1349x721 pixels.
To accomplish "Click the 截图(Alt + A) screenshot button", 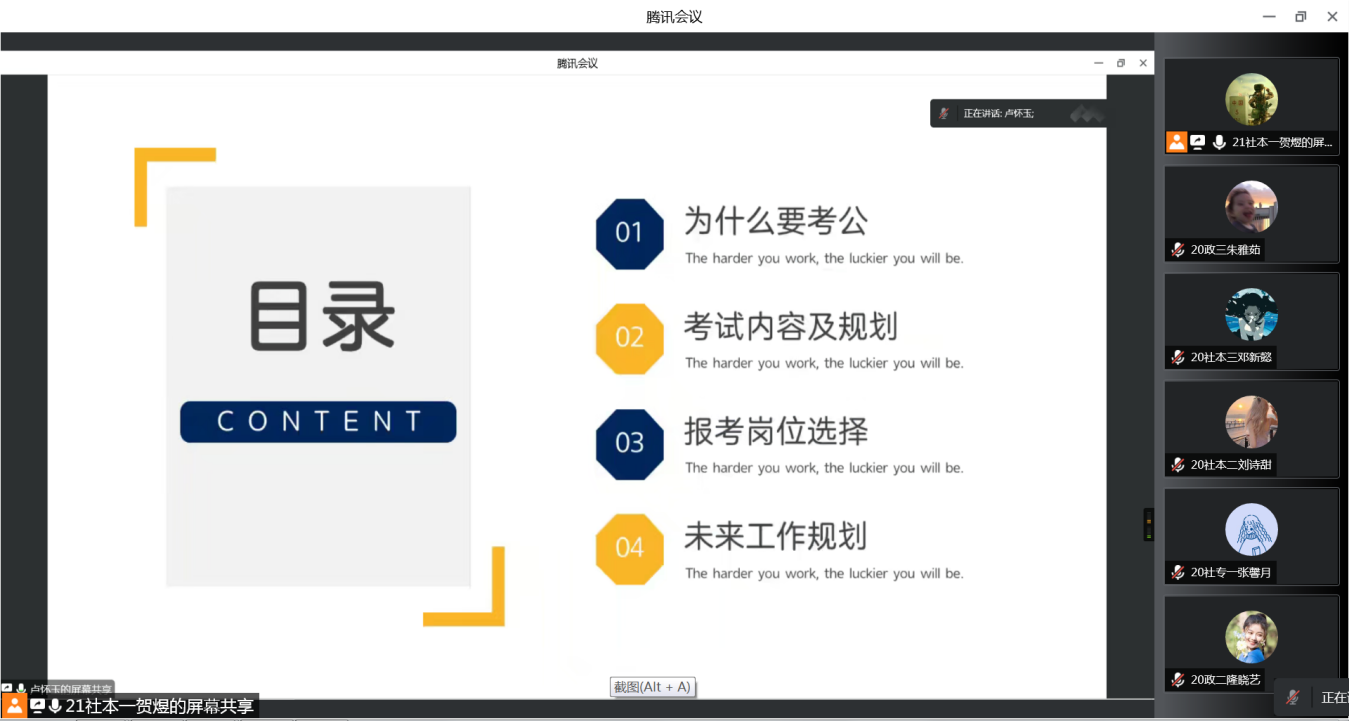I will point(652,687).
